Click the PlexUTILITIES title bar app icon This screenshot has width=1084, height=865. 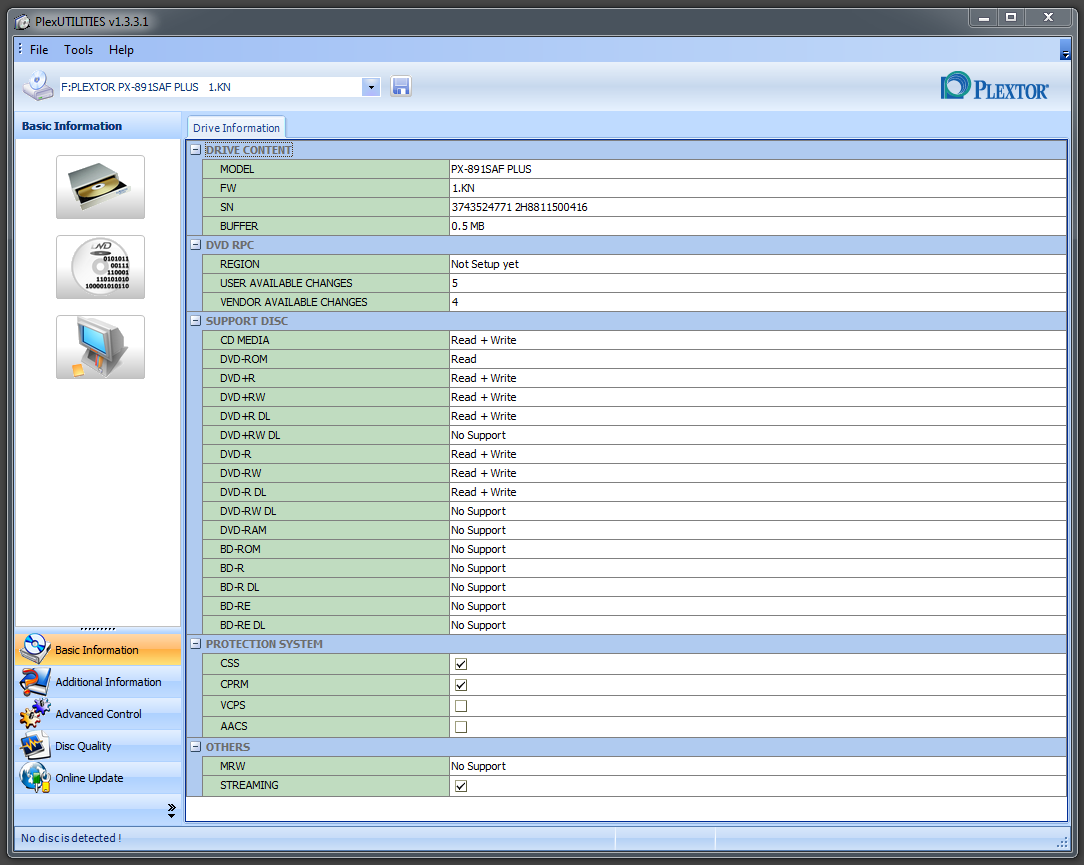coord(22,22)
